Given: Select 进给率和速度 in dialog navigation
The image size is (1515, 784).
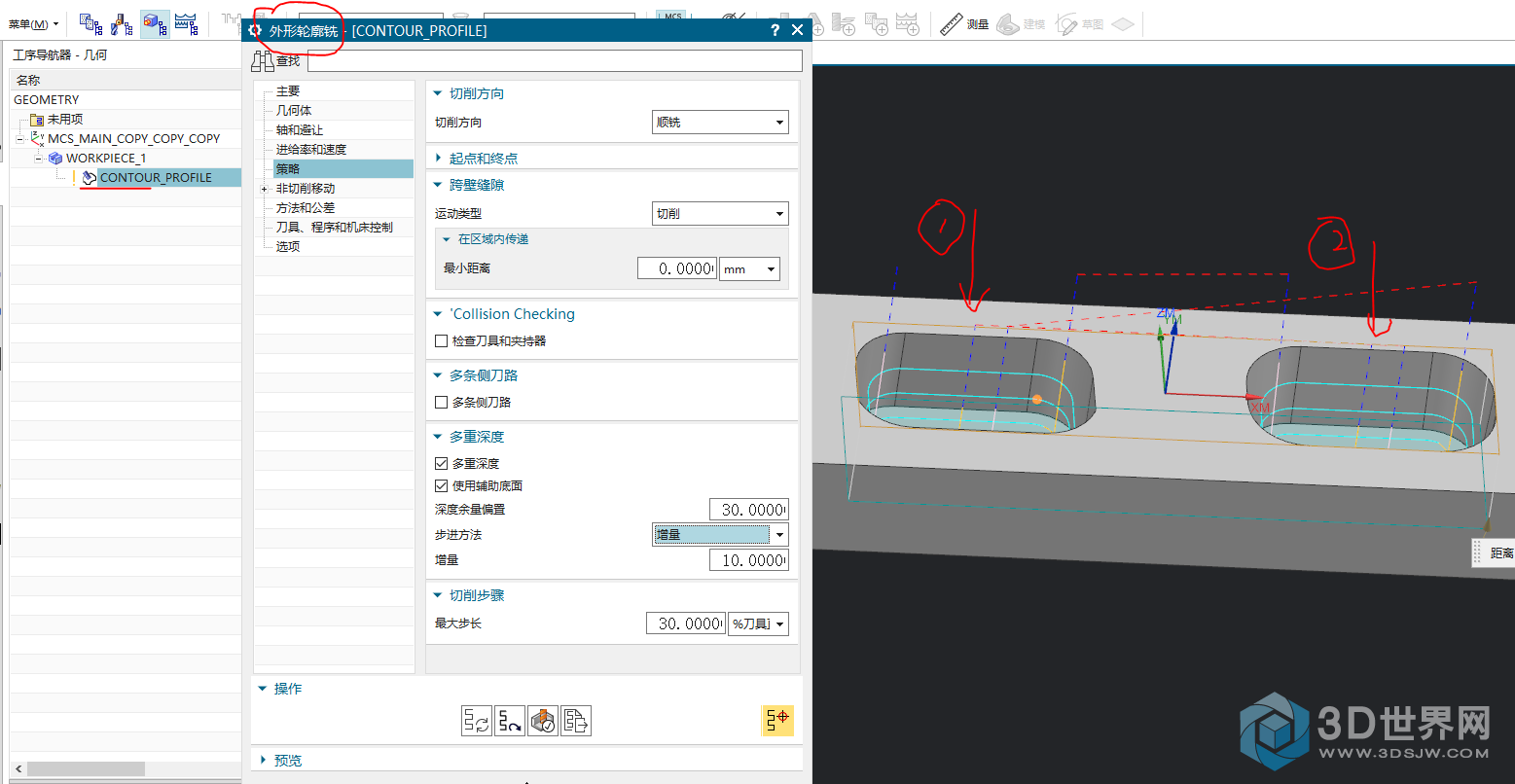Looking at the screenshot, I should [311, 150].
